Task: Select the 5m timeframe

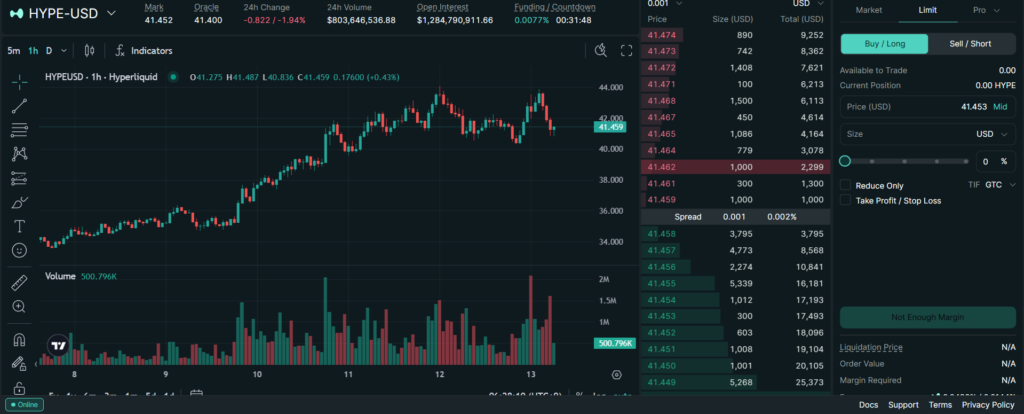Action: pyautogui.click(x=14, y=50)
